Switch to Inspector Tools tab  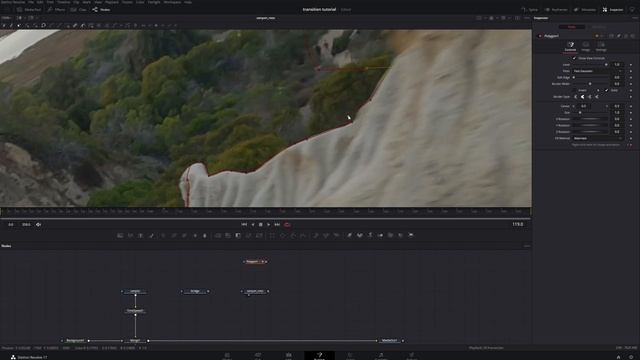[571, 27]
